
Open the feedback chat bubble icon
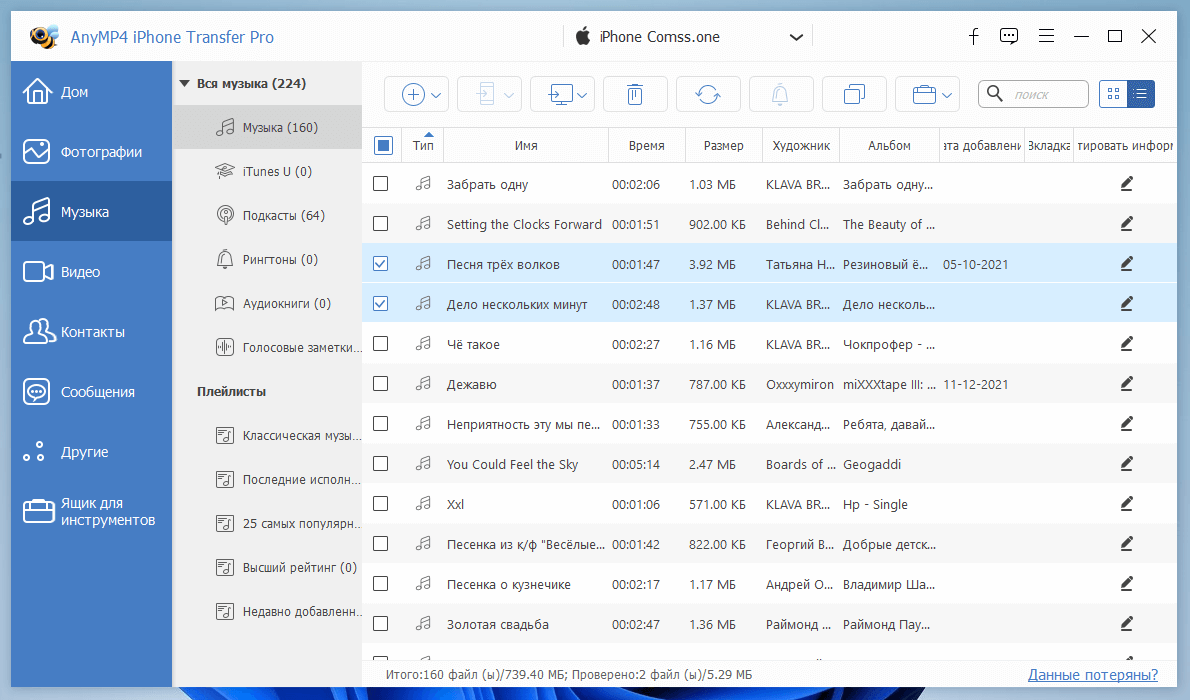click(1009, 36)
